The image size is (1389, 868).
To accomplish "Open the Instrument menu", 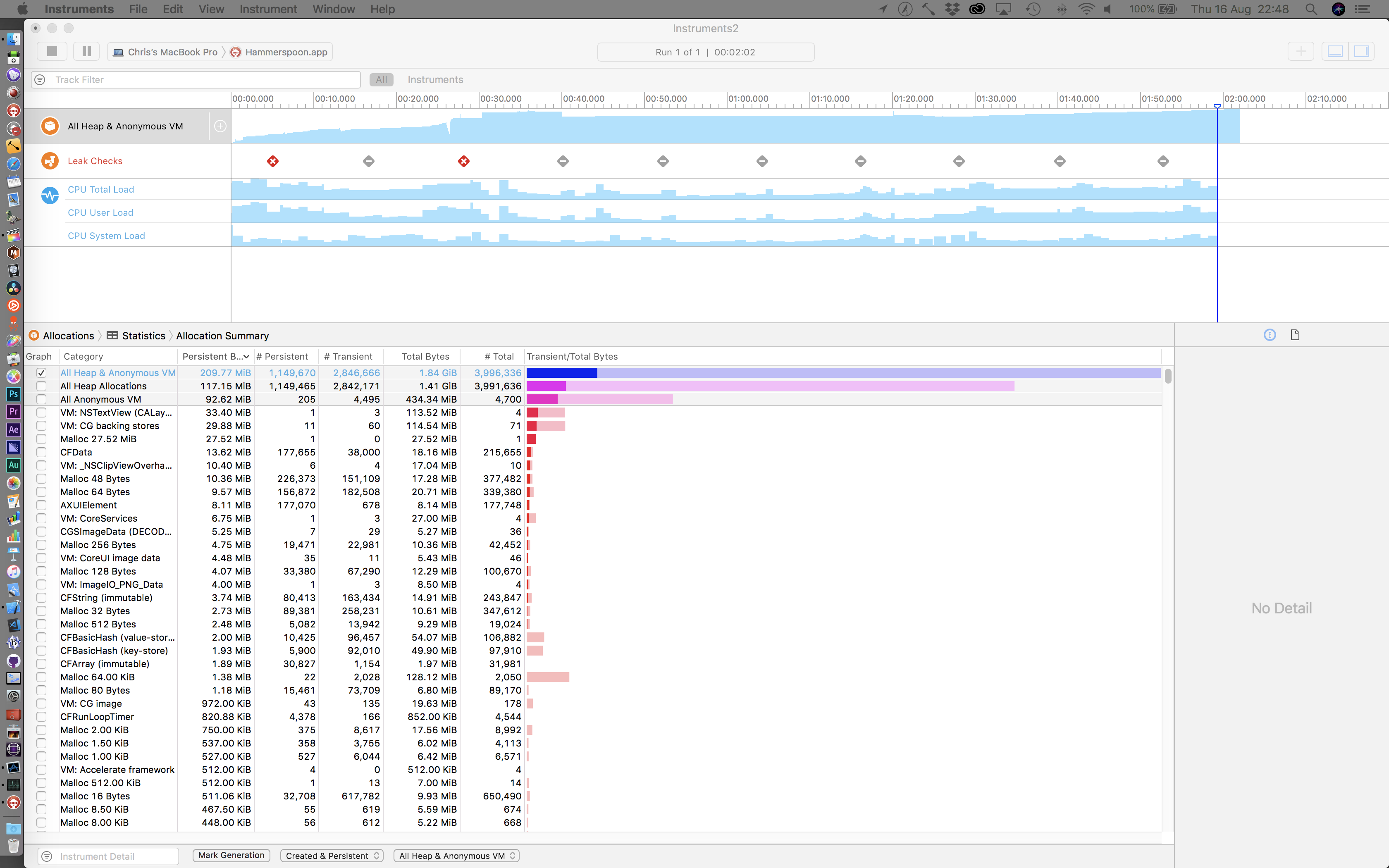I will tap(267, 9).
